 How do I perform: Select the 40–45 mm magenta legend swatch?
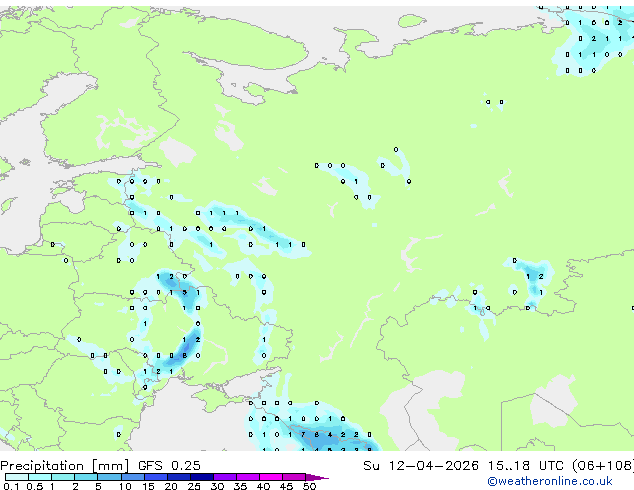click(271, 477)
